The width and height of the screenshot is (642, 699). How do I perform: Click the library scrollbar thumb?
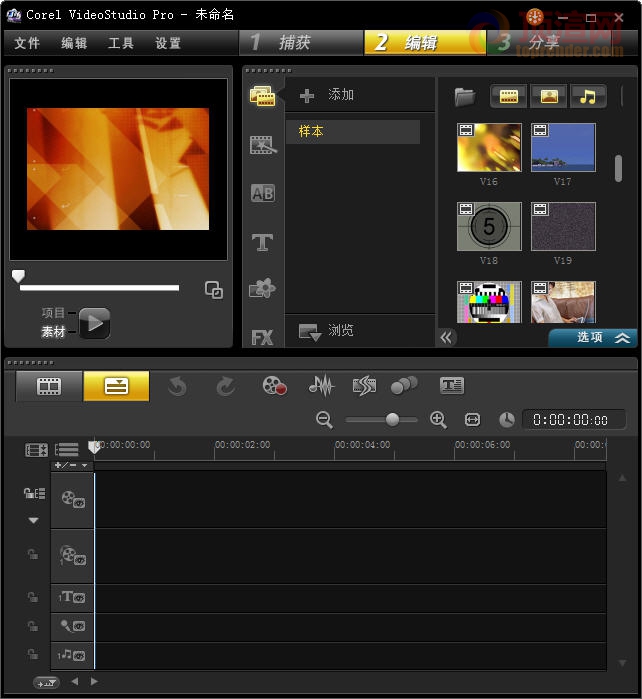tap(618, 168)
